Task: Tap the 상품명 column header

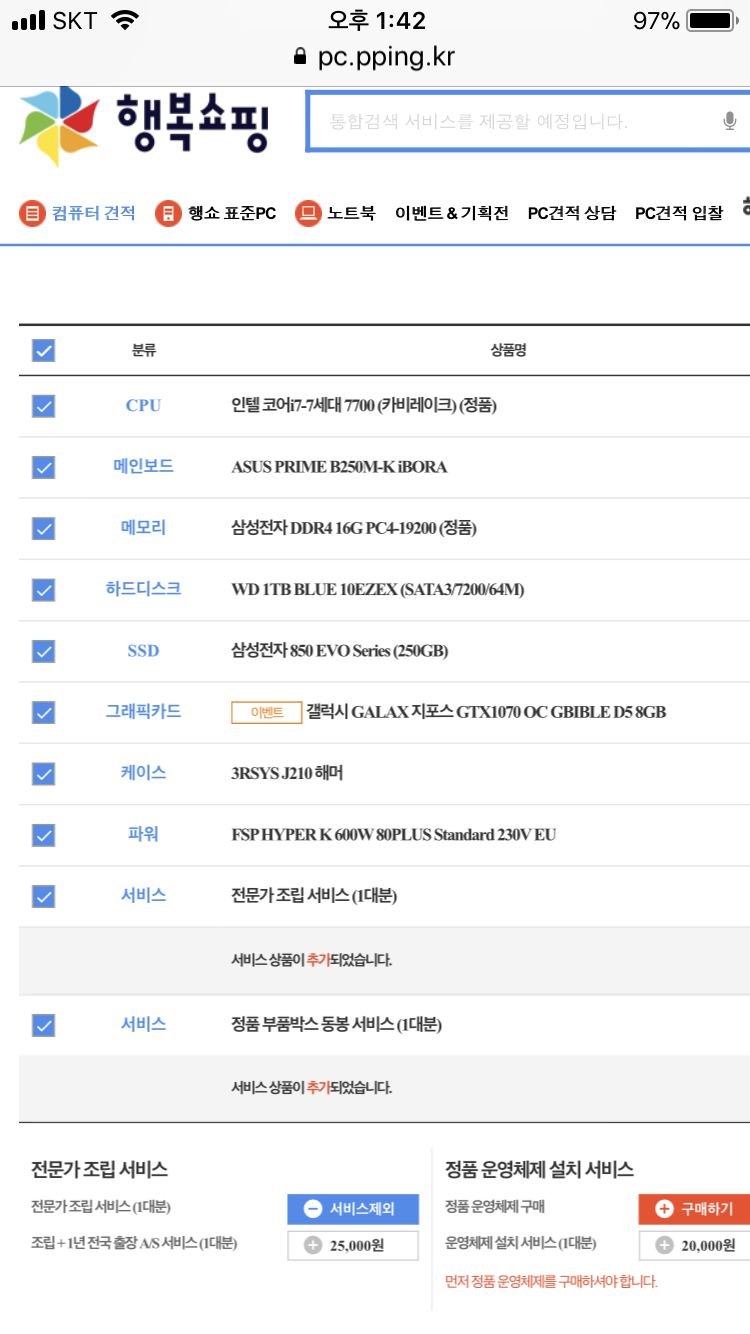Action: pyautogui.click(x=509, y=351)
